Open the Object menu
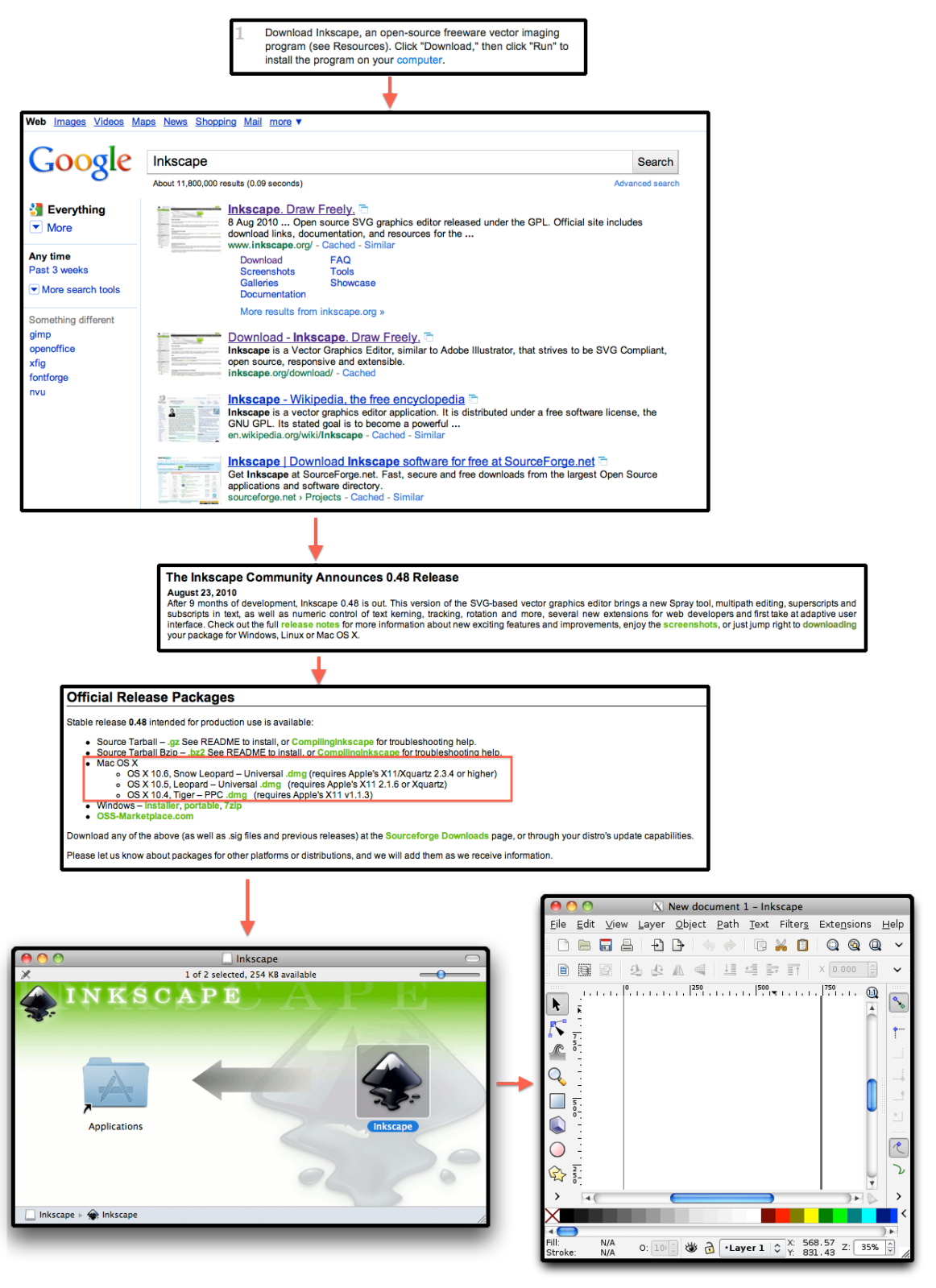The width and height of the screenshot is (936, 1288). 690,924
